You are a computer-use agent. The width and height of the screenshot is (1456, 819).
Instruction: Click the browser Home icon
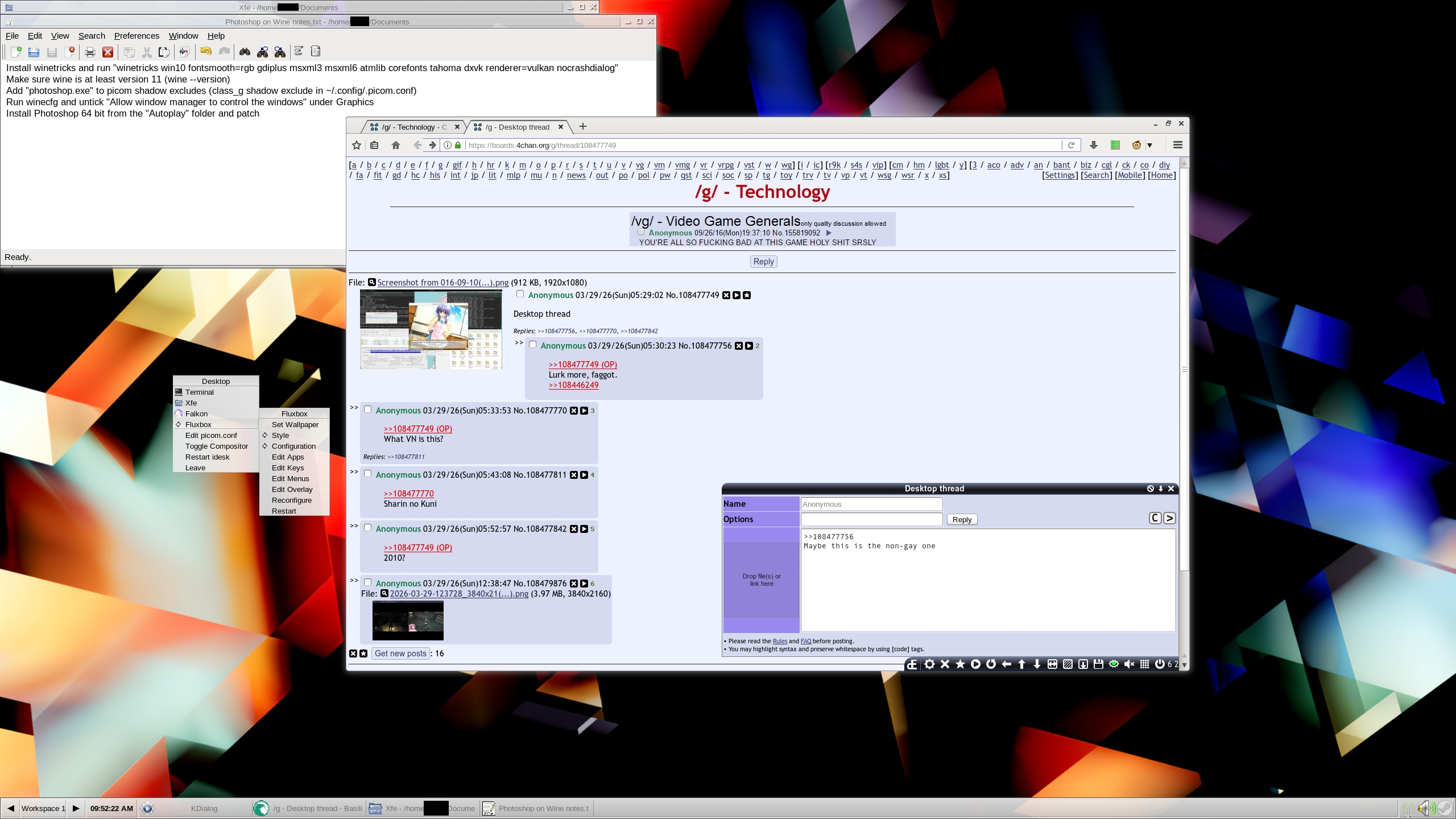pos(396,145)
